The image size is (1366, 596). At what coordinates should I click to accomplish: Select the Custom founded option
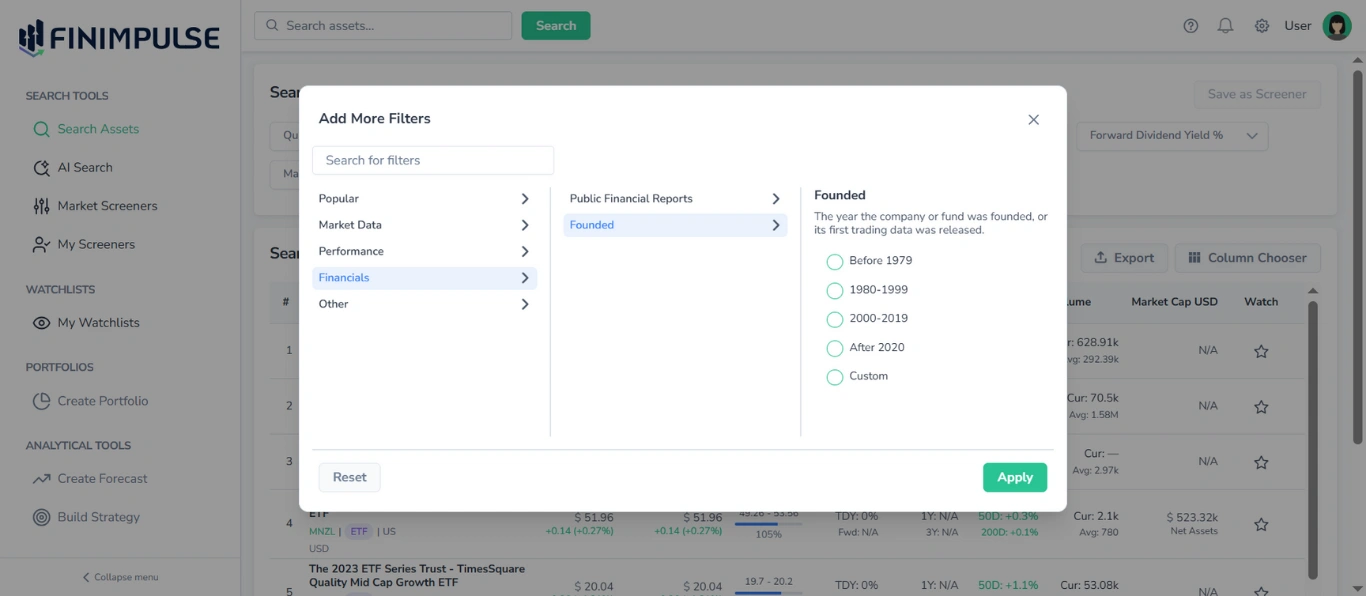point(835,376)
